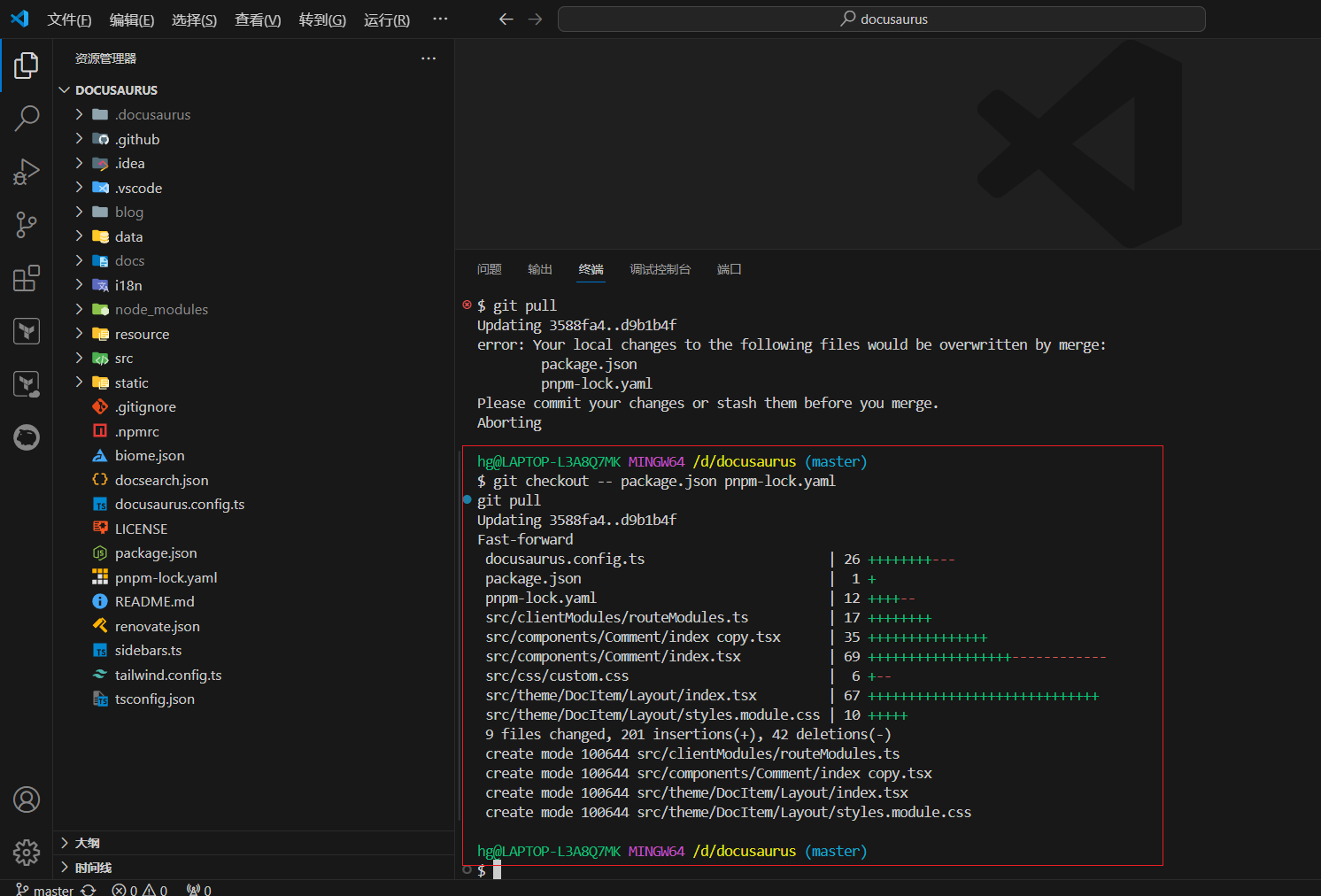Open the 查看(V) menu
The width and height of the screenshot is (1321, 896).
click(258, 19)
